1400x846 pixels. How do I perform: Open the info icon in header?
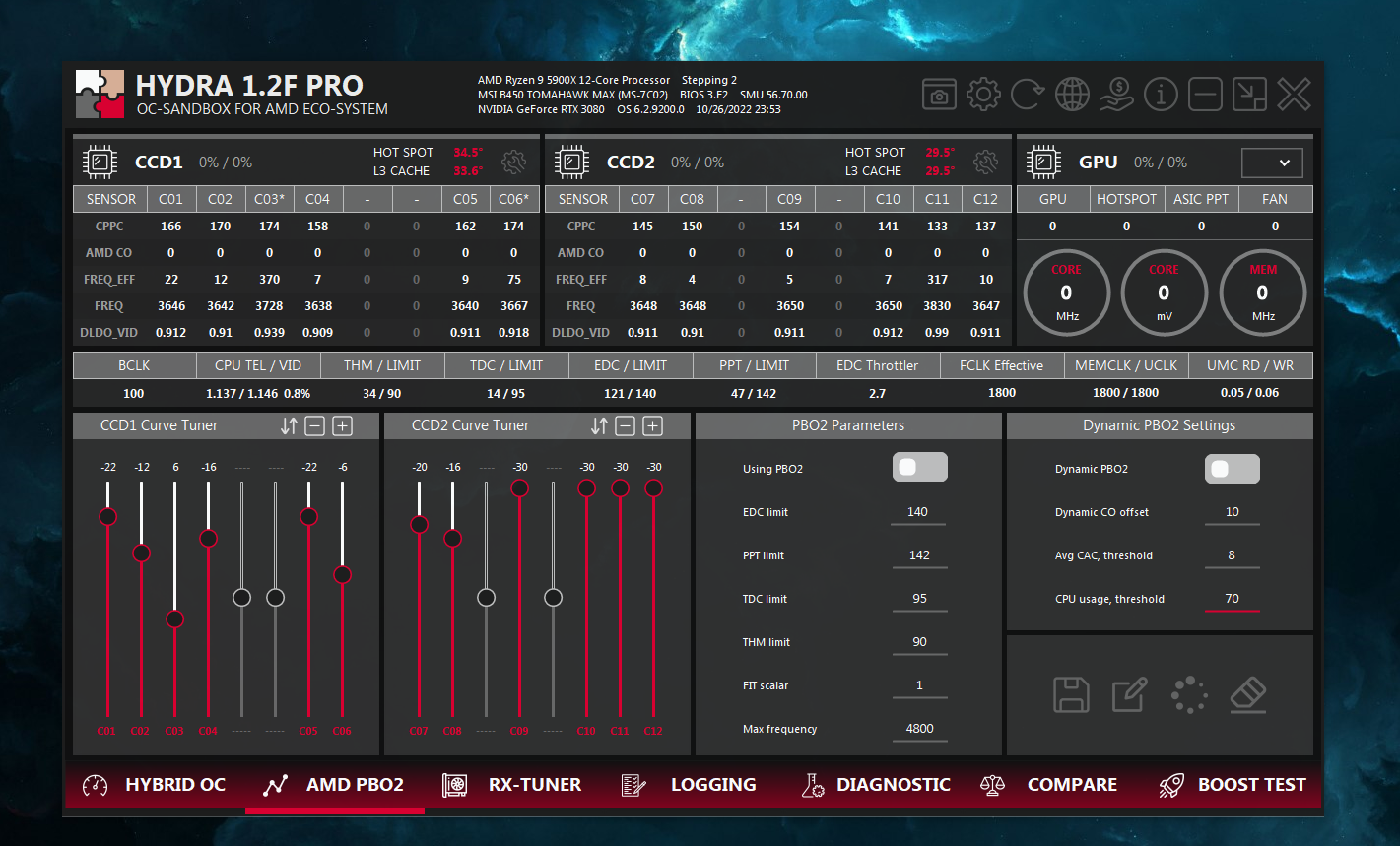click(x=1161, y=95)
